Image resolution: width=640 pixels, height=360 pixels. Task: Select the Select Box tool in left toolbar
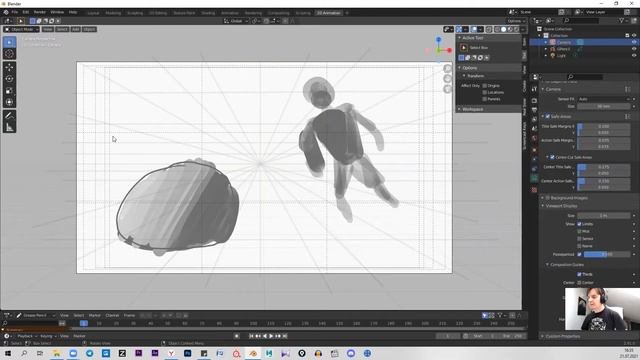pos(10,42)
